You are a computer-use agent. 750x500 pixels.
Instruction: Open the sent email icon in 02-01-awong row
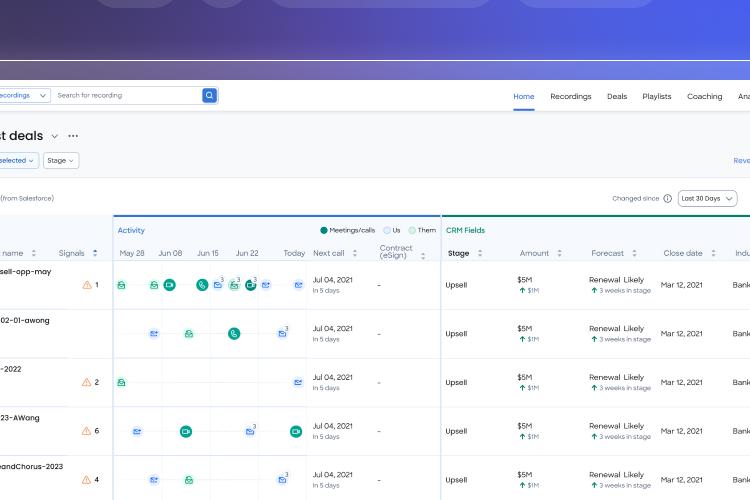(154, 334)
